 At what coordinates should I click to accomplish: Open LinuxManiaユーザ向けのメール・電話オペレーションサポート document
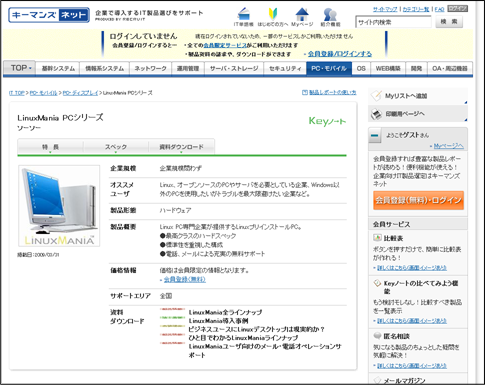tap(265, 351)
